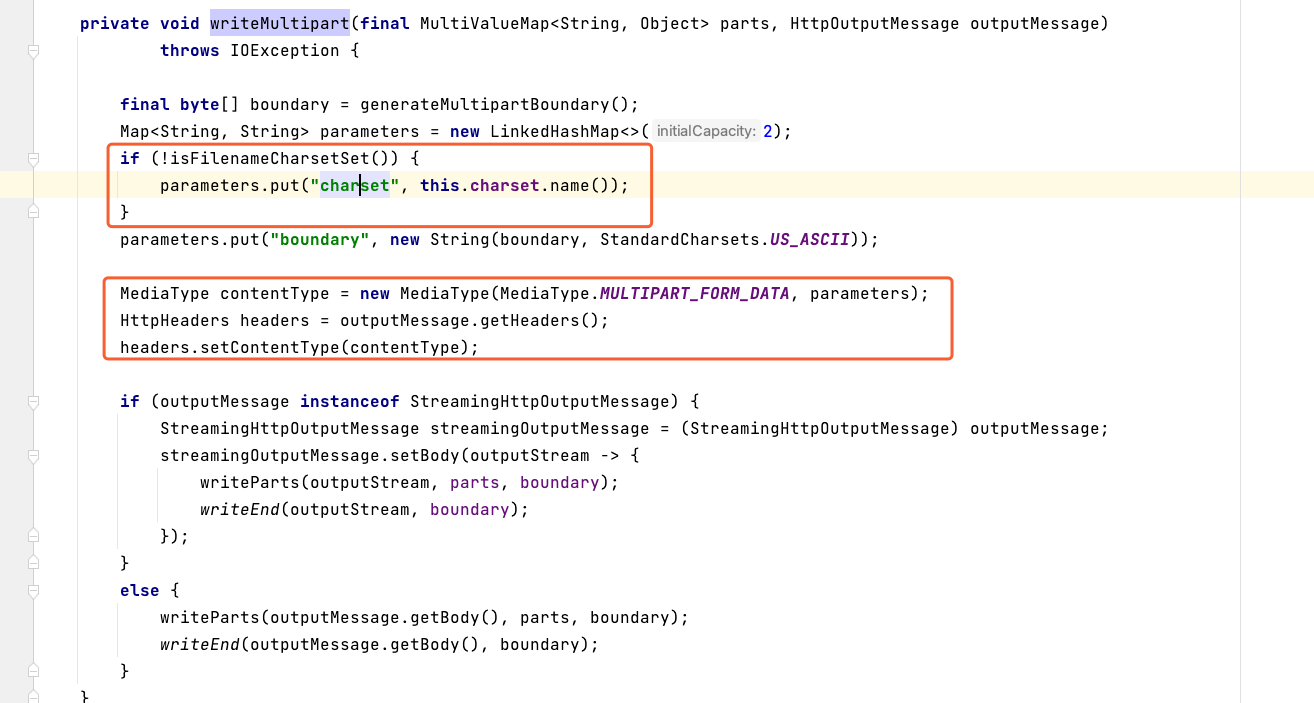
Task: Click the HttpHeaders type name
Action: 175,320
